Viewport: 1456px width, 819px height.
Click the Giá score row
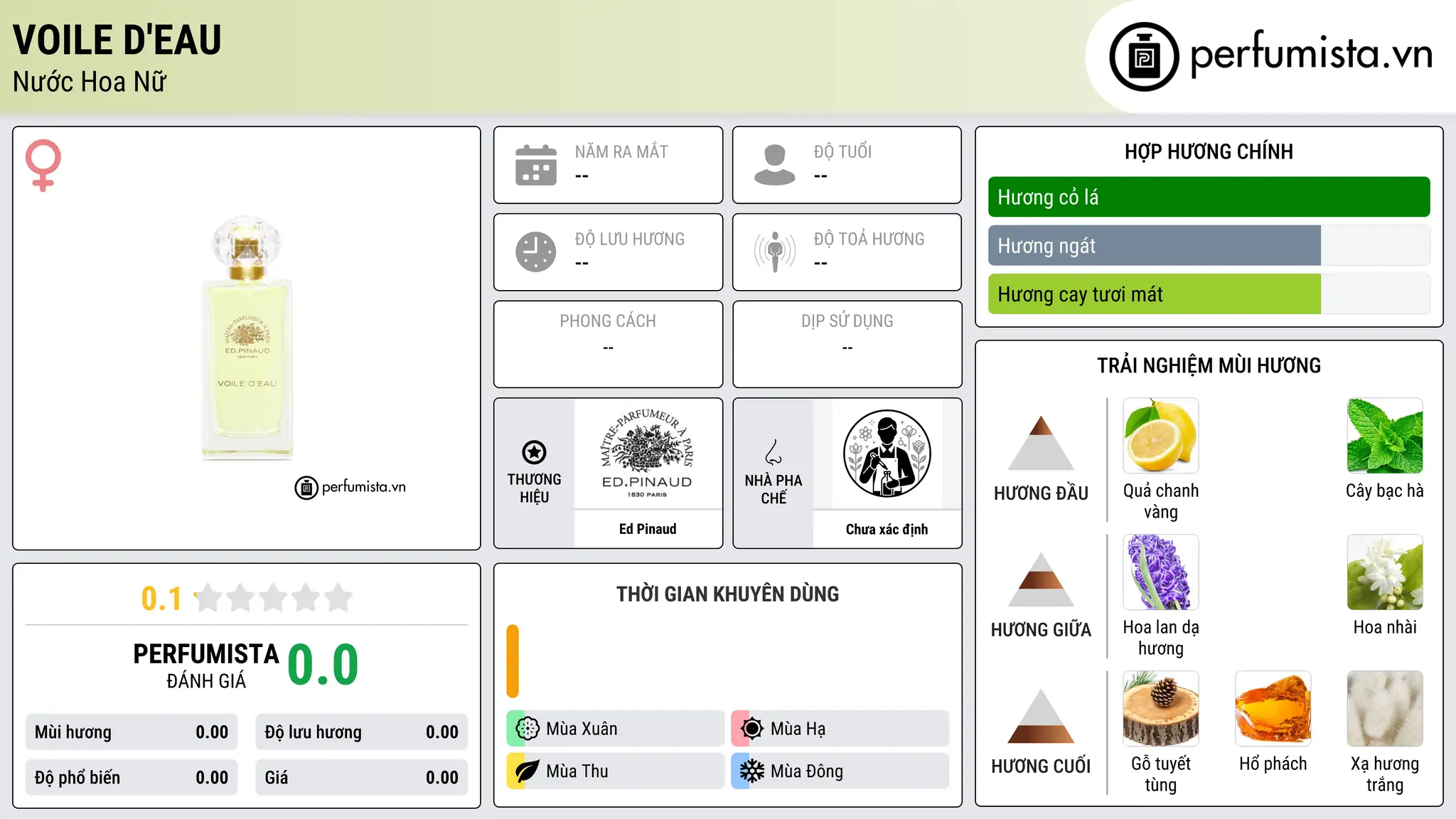click(x=361, y=778)
